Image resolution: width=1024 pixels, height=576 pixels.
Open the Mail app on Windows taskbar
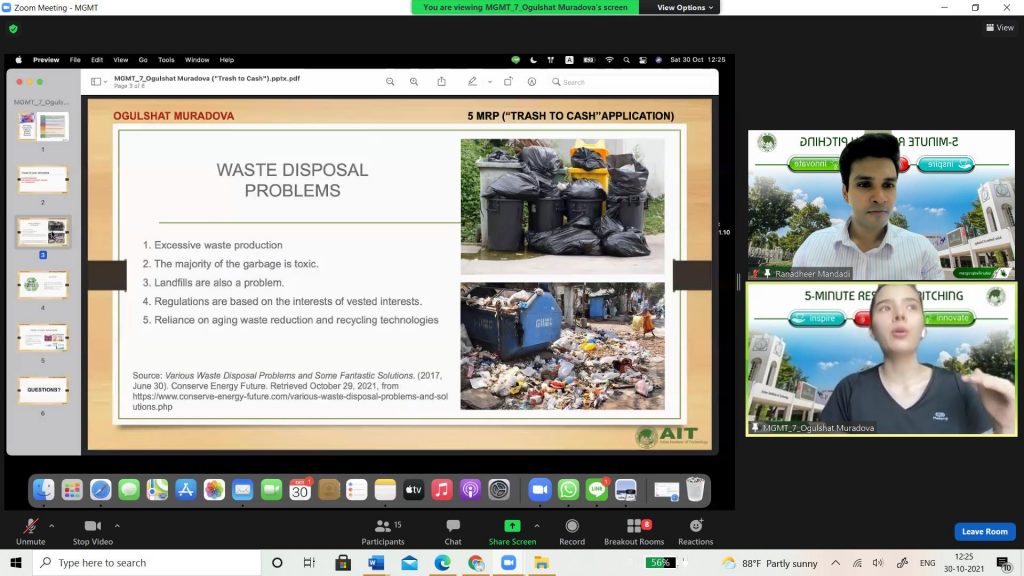tap(409, 562)
